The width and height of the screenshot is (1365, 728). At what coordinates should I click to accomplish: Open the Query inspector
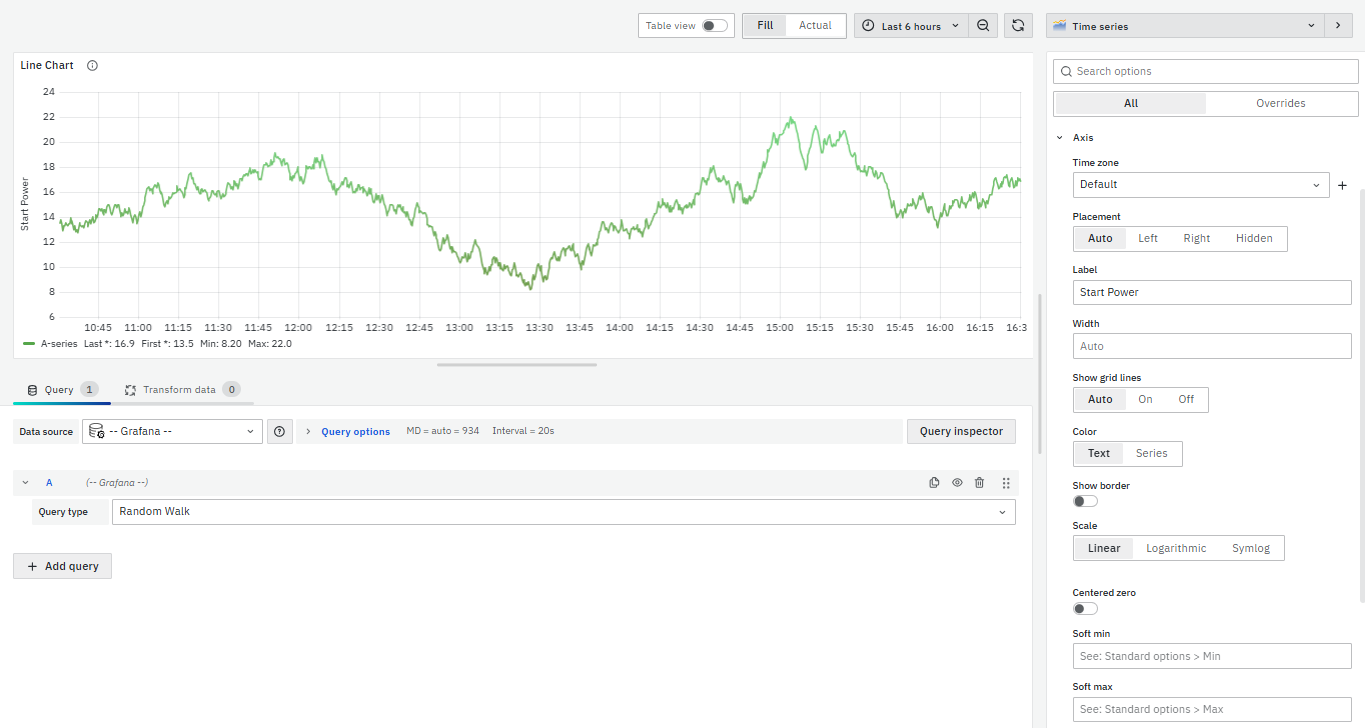[x=960, y=432]
